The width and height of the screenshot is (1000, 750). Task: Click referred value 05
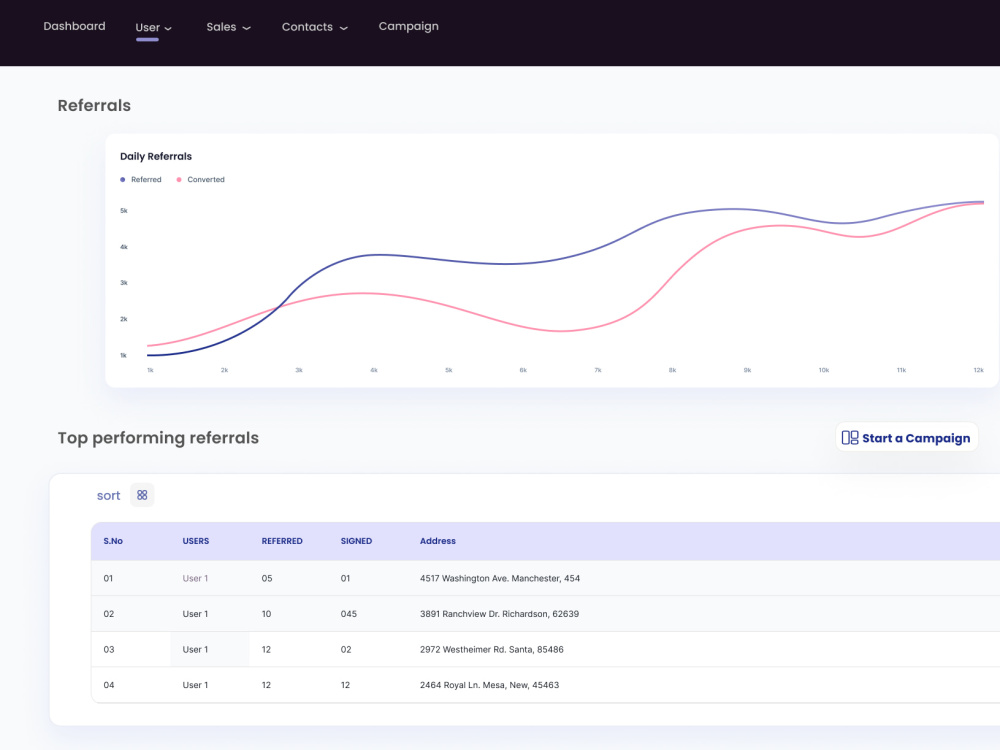(x=267, y=578)
